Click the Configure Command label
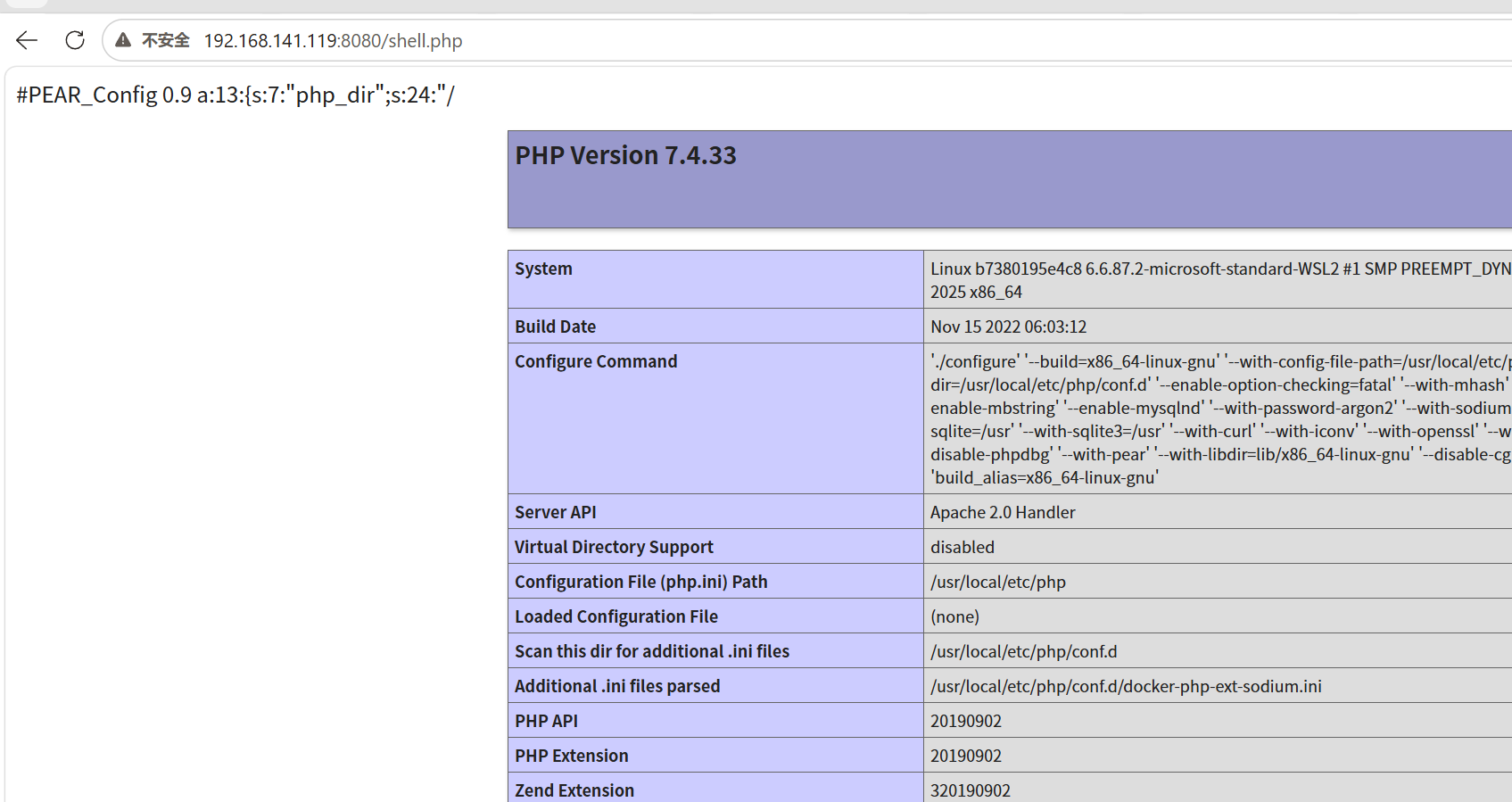Screen dimensions: 1512x802 (x=596, y=361)
